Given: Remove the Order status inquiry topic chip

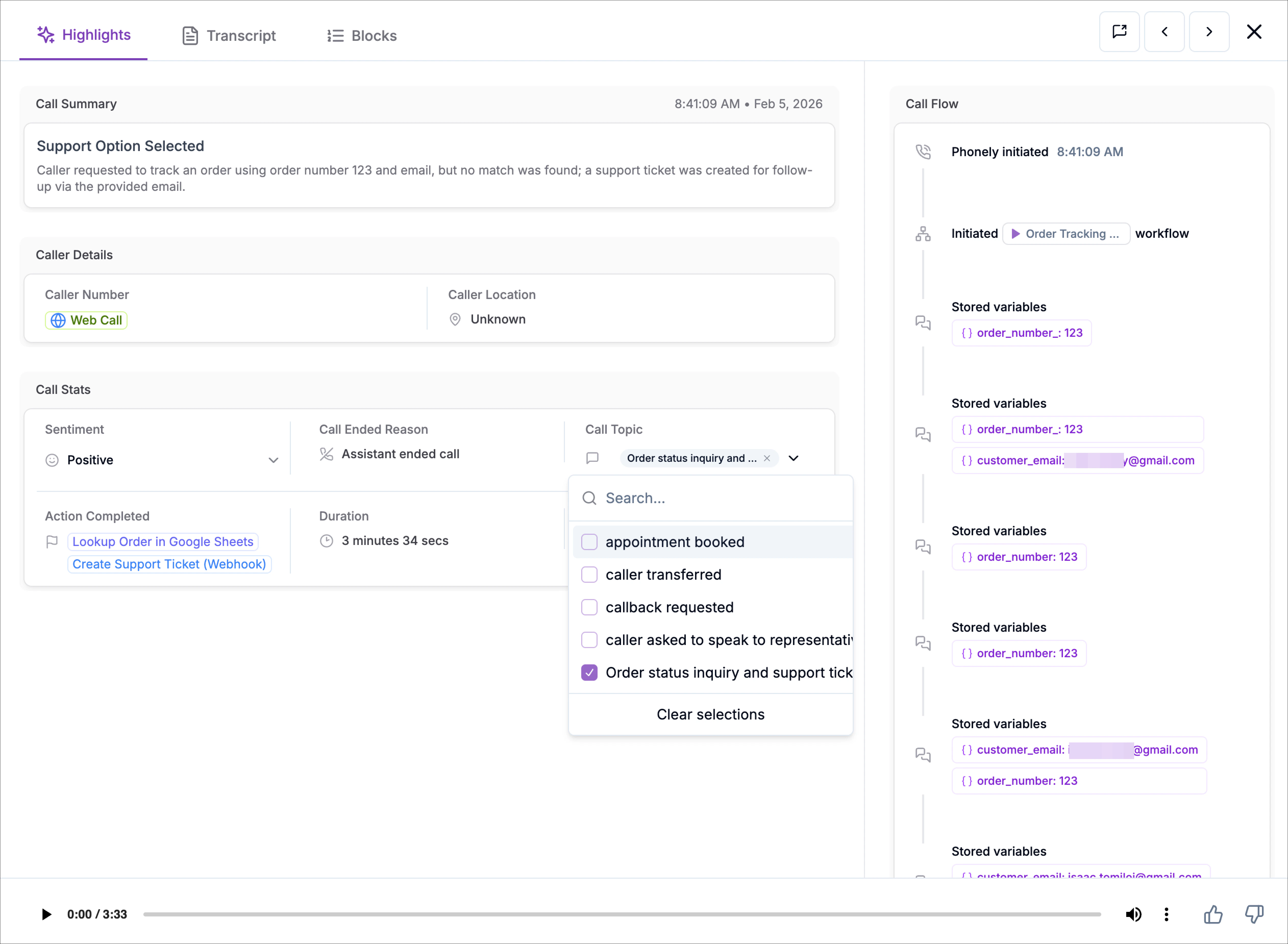Looking at the screenshot, I should pyautogui.click(x=767, y=458).
